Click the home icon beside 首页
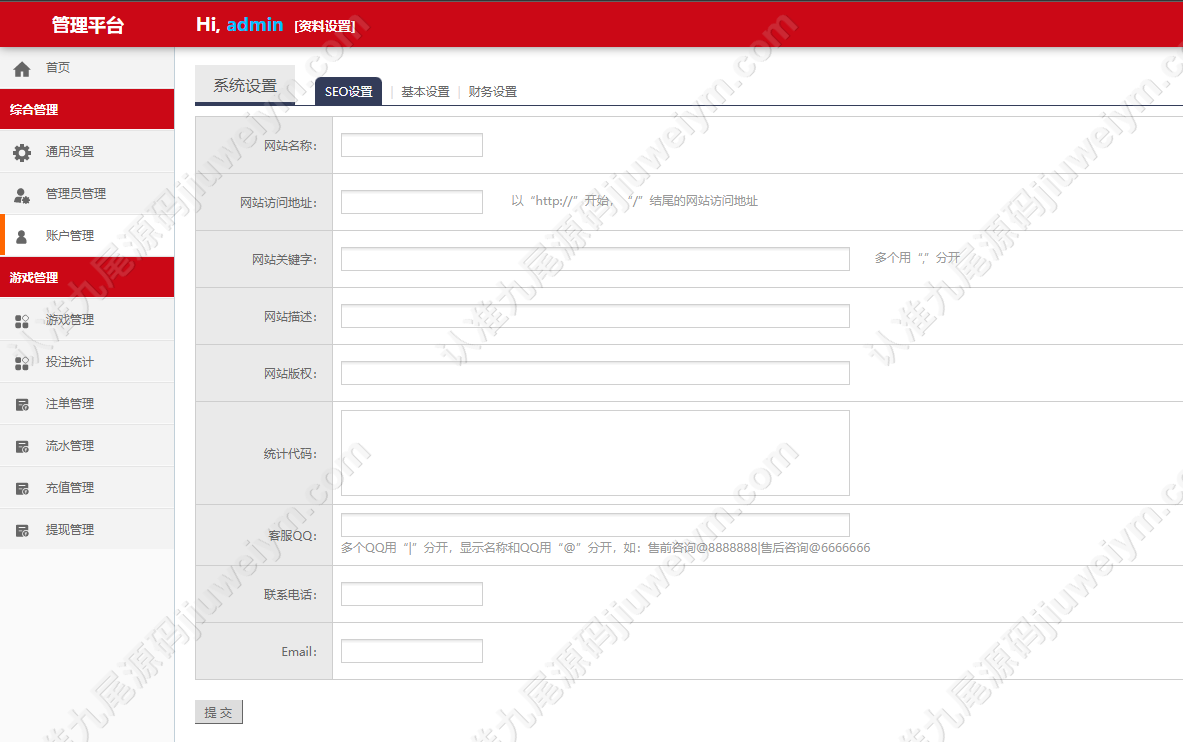Screen dimensions: 1183x742 coord(22,69)
